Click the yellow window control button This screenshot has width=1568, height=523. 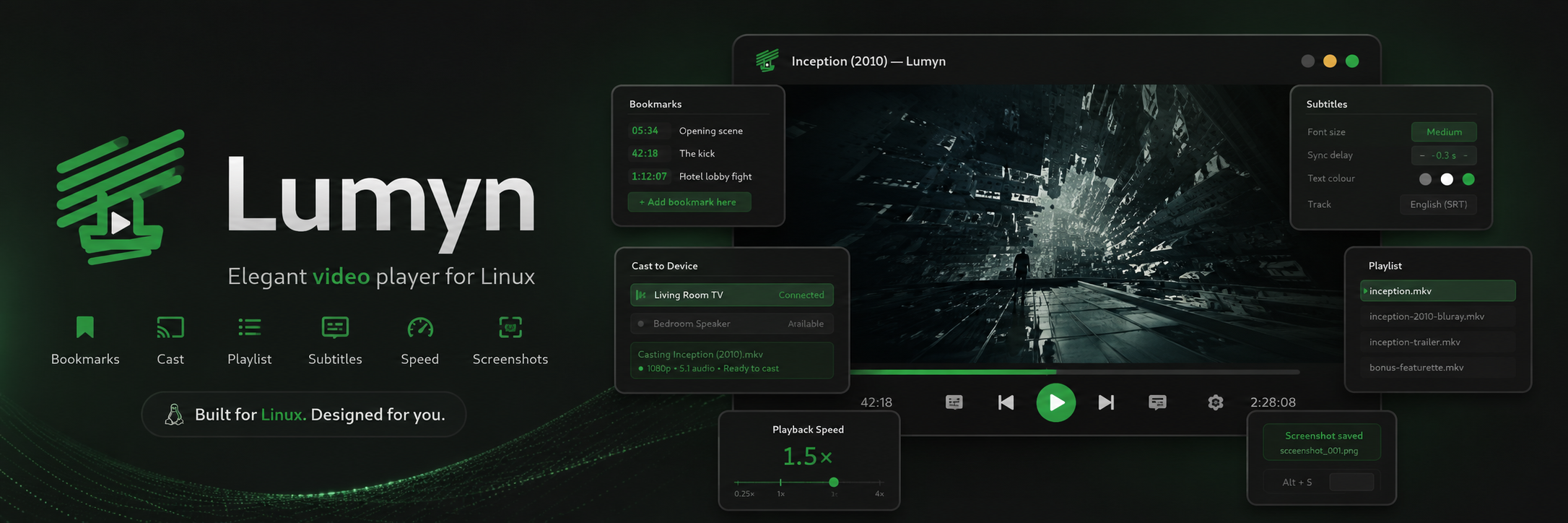coord(1330,61)
